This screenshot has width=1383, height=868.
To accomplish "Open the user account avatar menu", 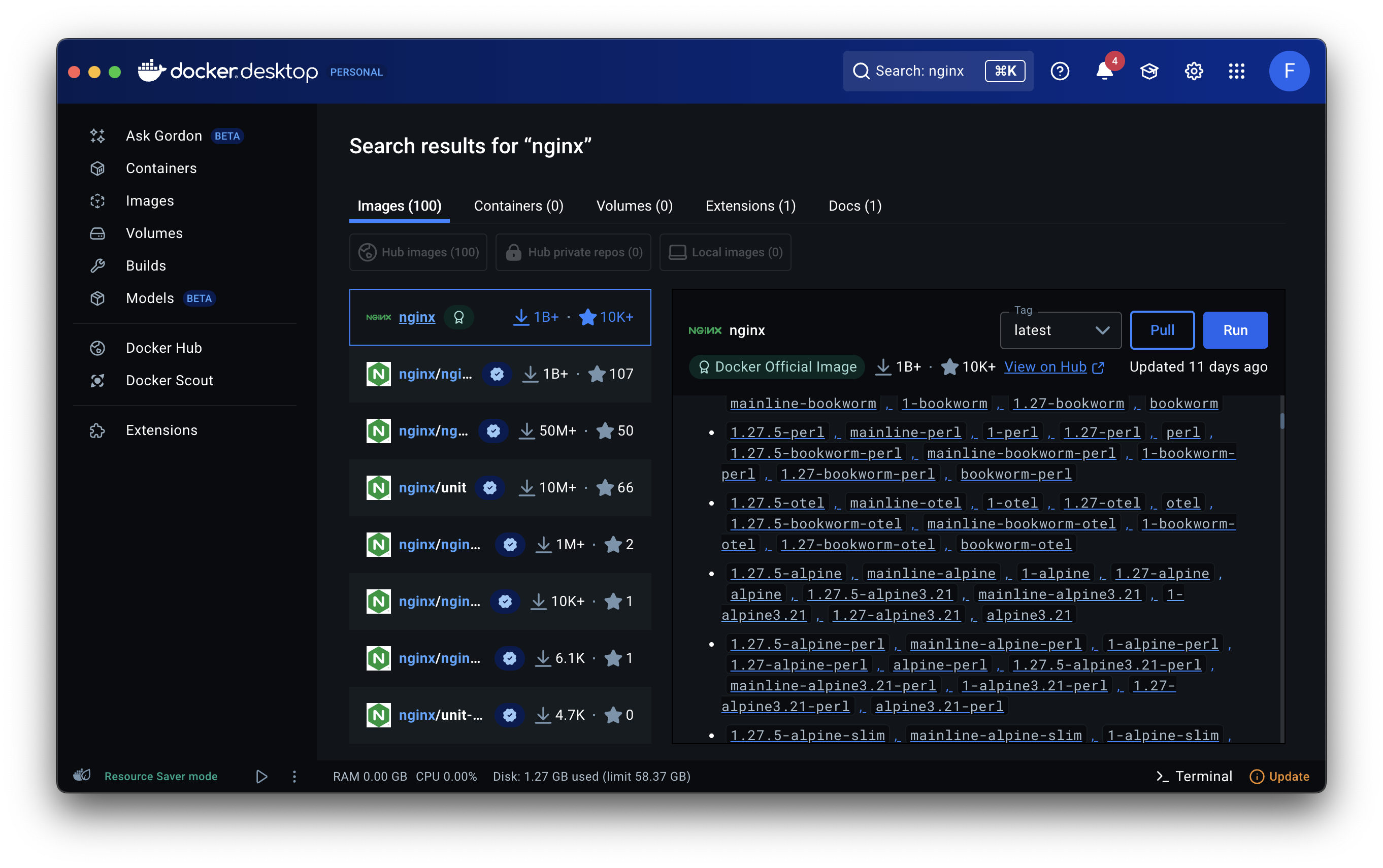I will [1289, 71].
